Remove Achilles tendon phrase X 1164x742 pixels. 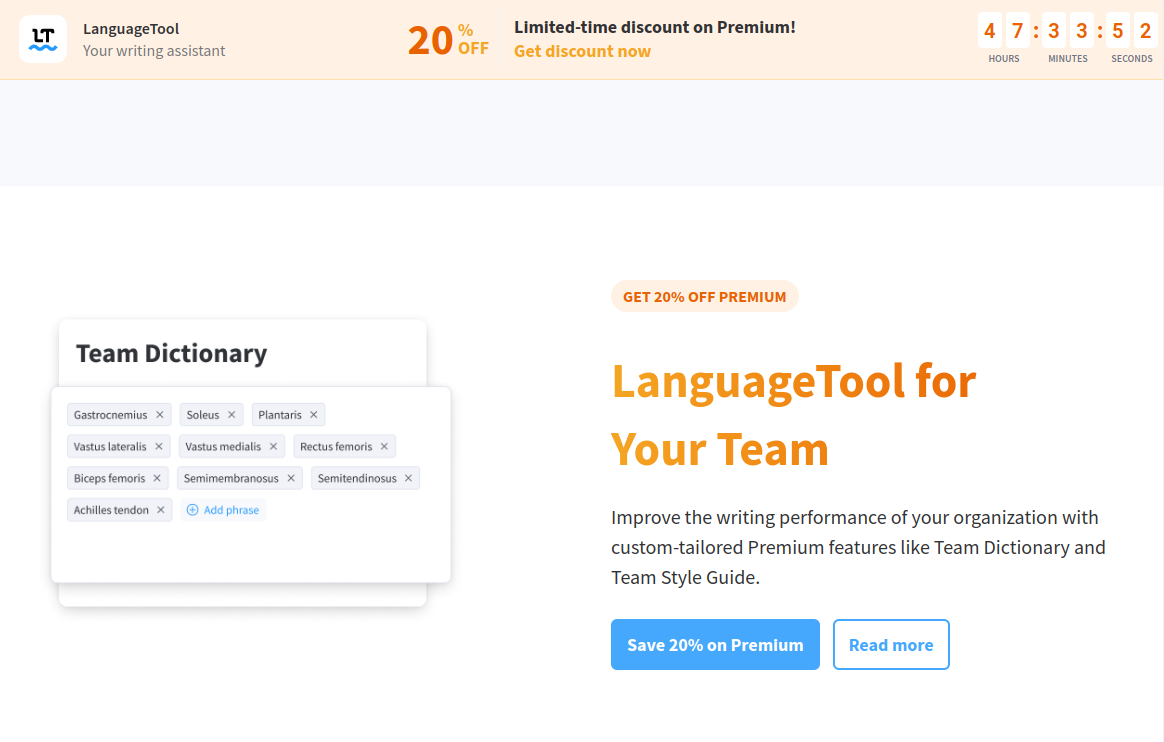(160, 510)
